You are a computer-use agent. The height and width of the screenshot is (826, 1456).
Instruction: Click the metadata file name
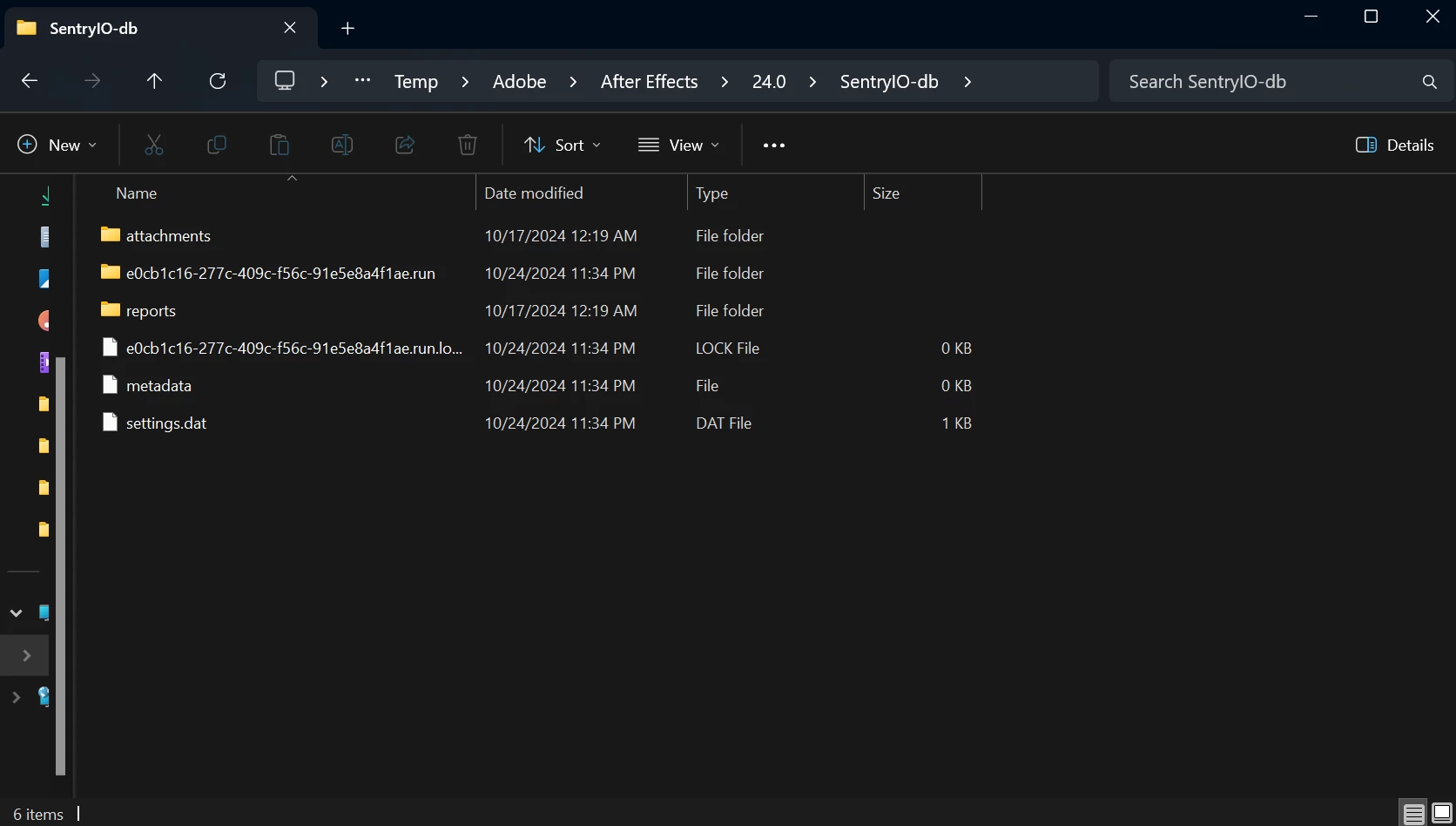point(158,386)
